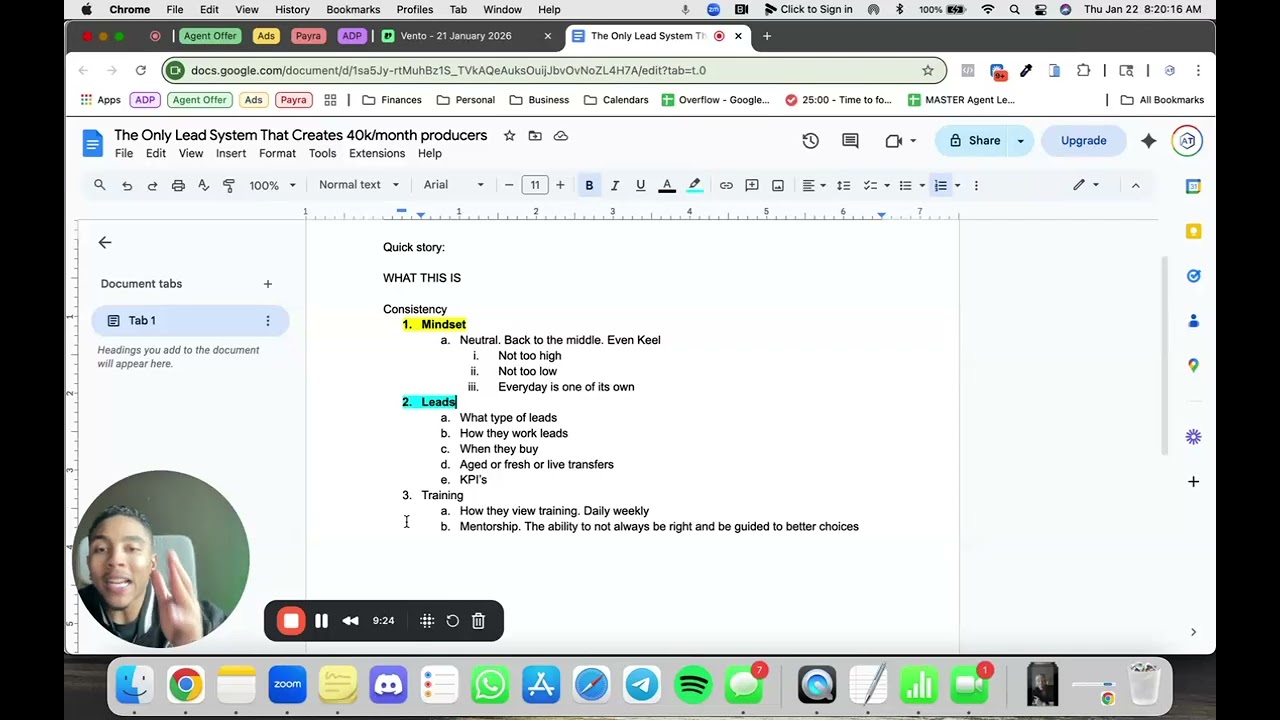Screen dimensions: 1280x720
Task: Open line and paragraph spacing
Action: pos(843,185)
